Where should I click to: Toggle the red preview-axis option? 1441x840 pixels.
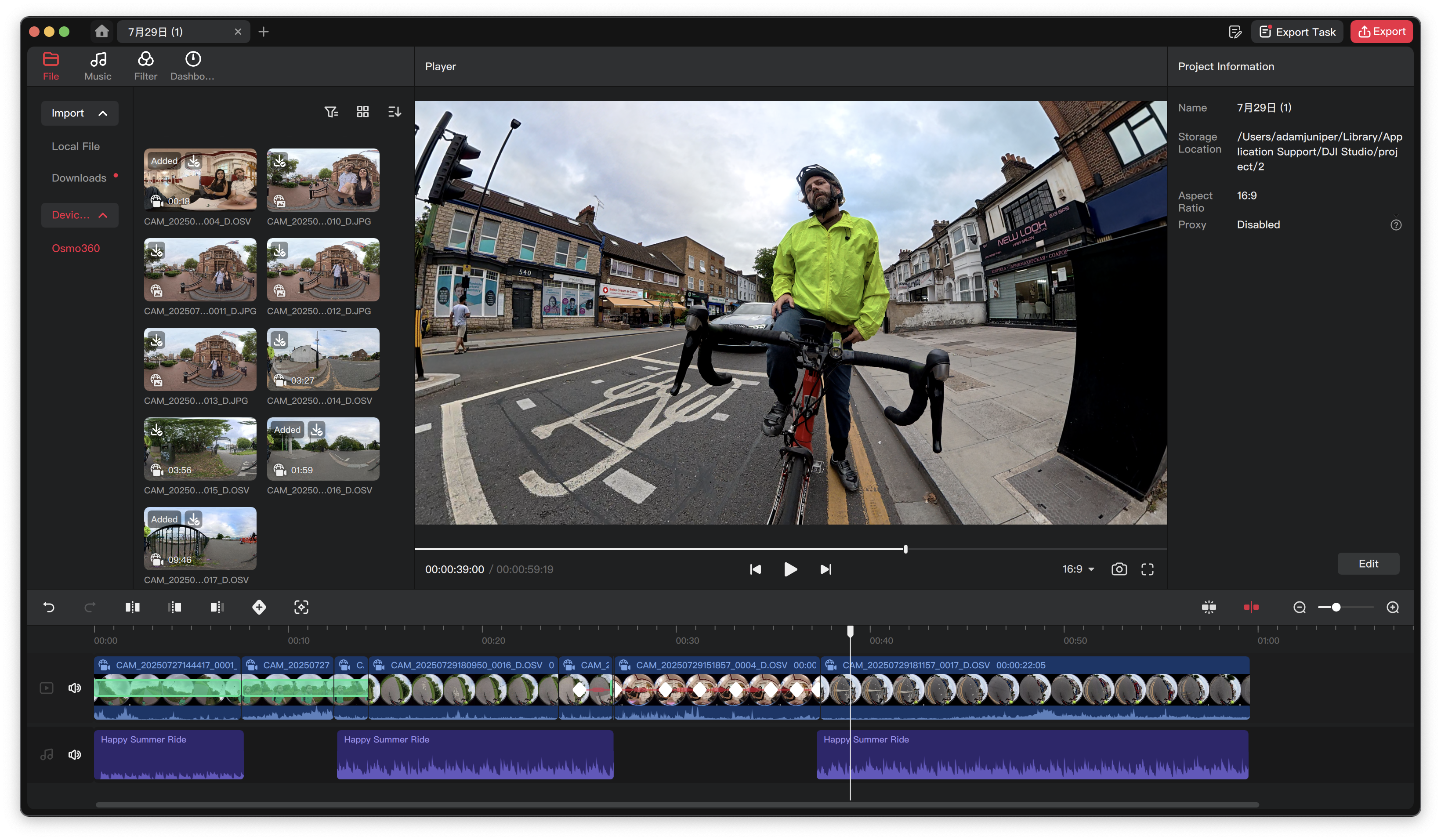pos(1251,607)
